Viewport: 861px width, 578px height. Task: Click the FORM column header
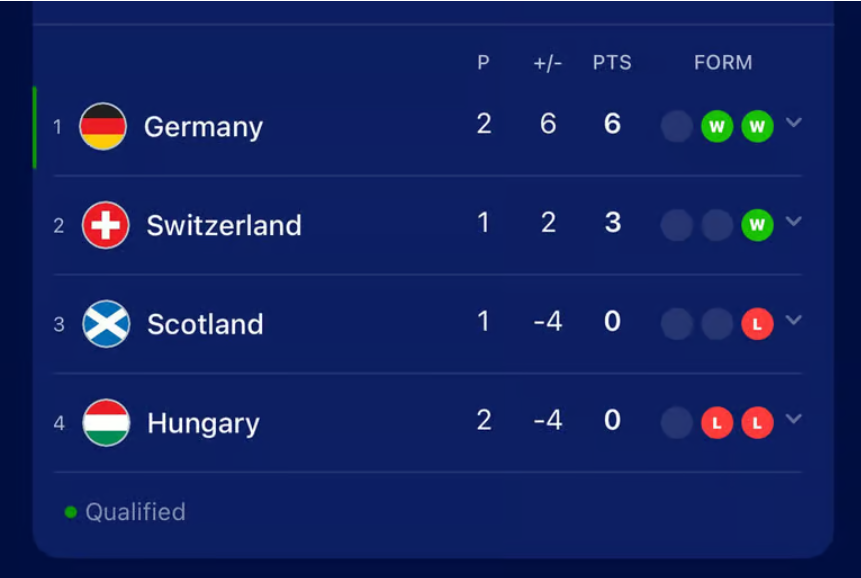[x=723, y=63]
